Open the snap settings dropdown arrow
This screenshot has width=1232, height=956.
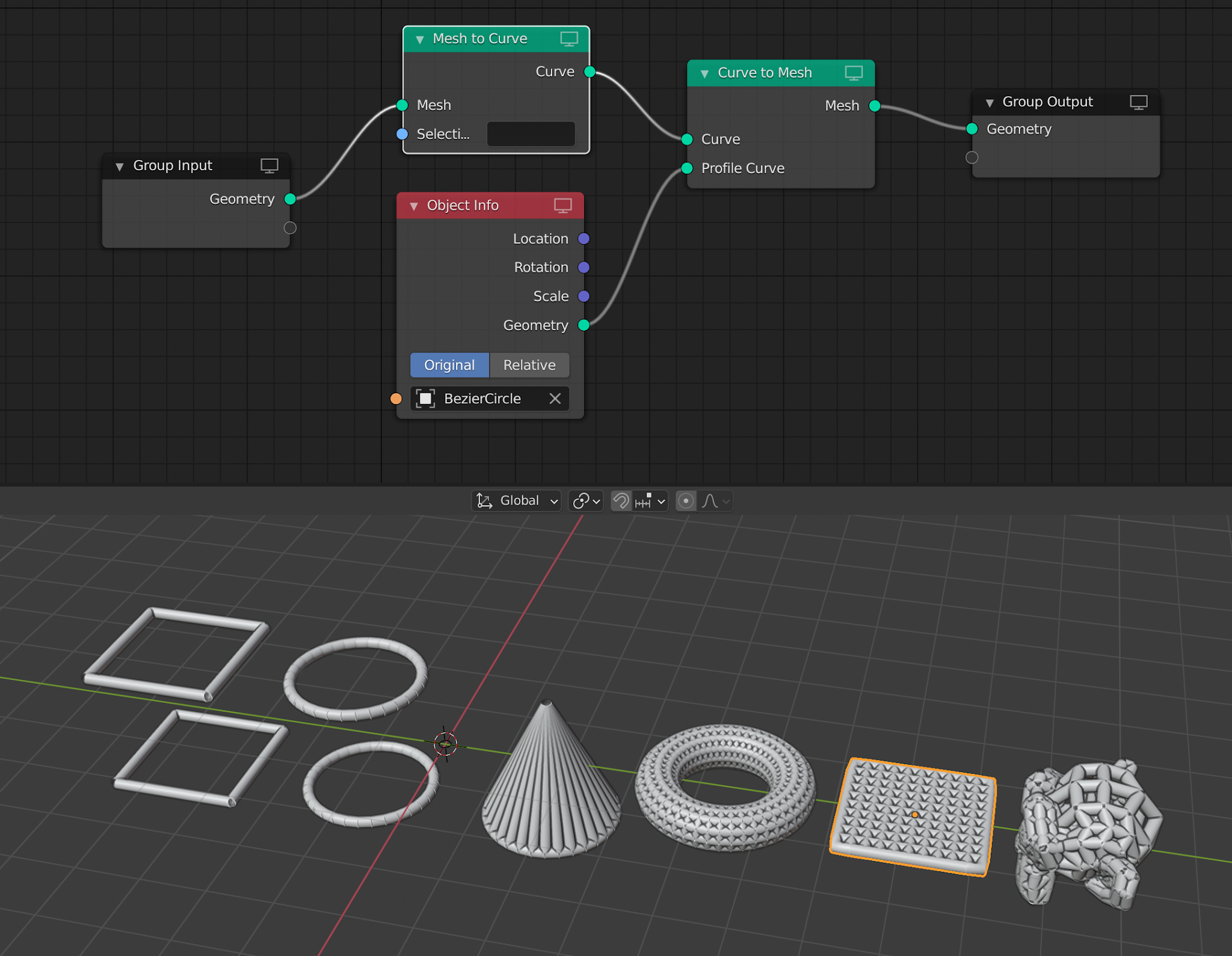661,500
